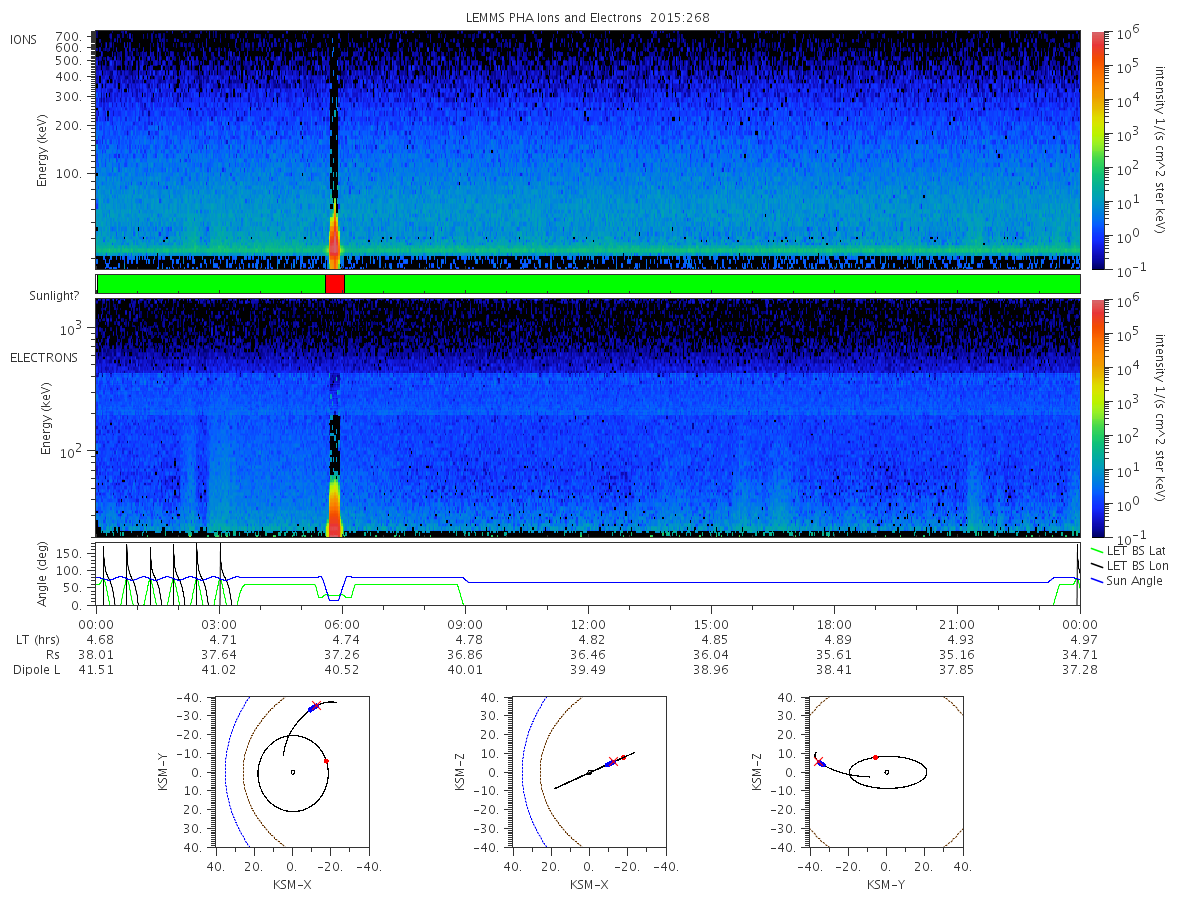Click the 12:00 time axis label
Image resolution: width=1200 pixels, height=900 pixels.
(x=588, y=624)
